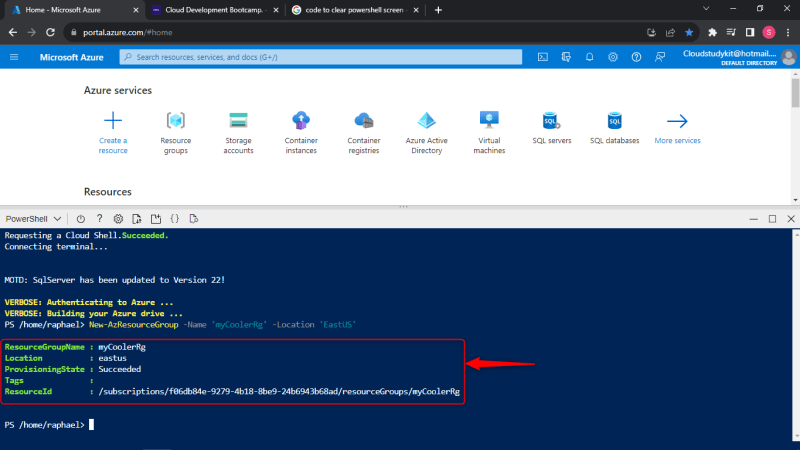The image size is (800, 450).
Task: Click the ResourceId subscription path text
Action: pyautogui.click(x=279, y=391)
